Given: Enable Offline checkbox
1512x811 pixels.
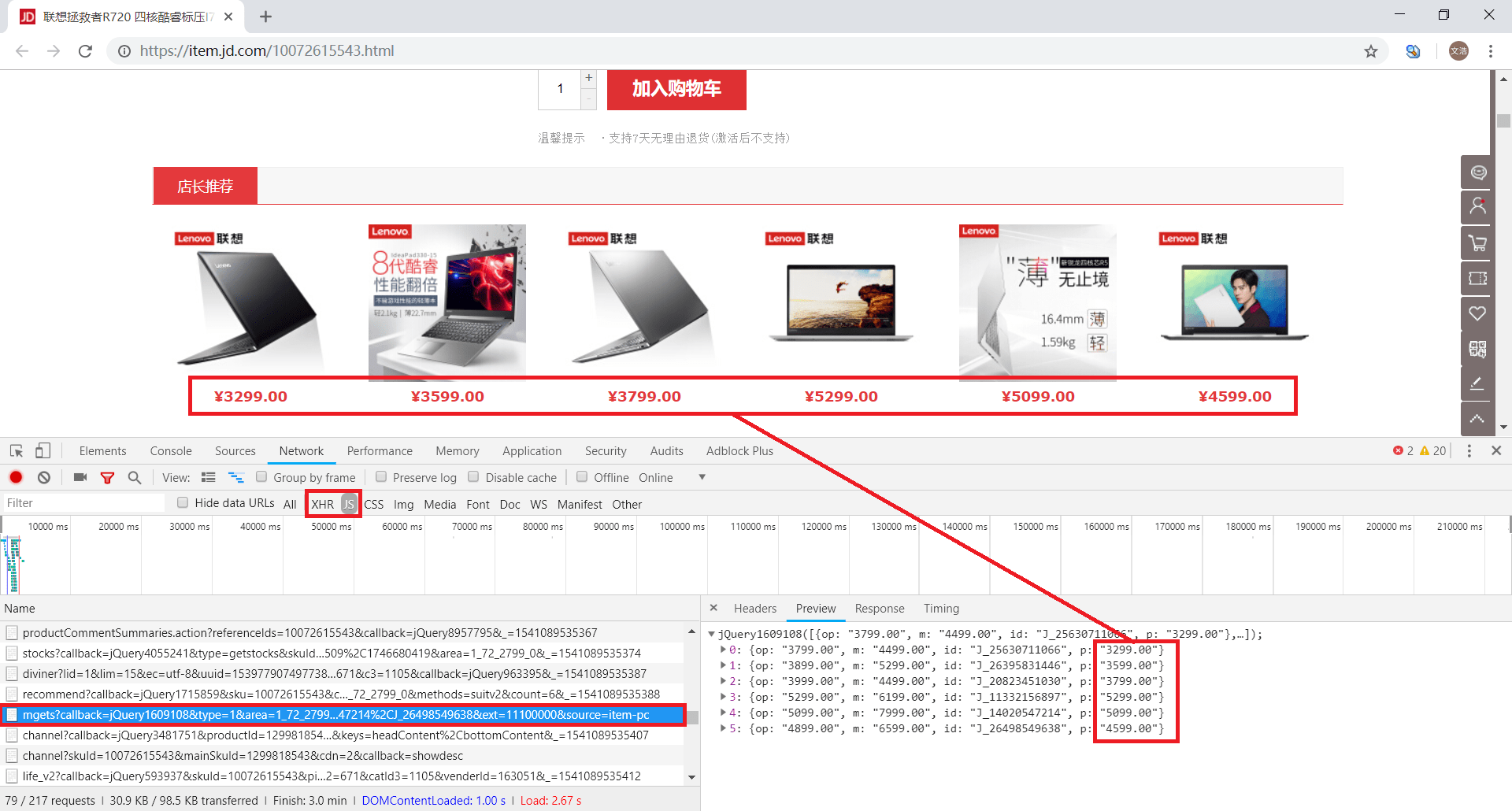Looking at the screenshot, I should 582,477.
